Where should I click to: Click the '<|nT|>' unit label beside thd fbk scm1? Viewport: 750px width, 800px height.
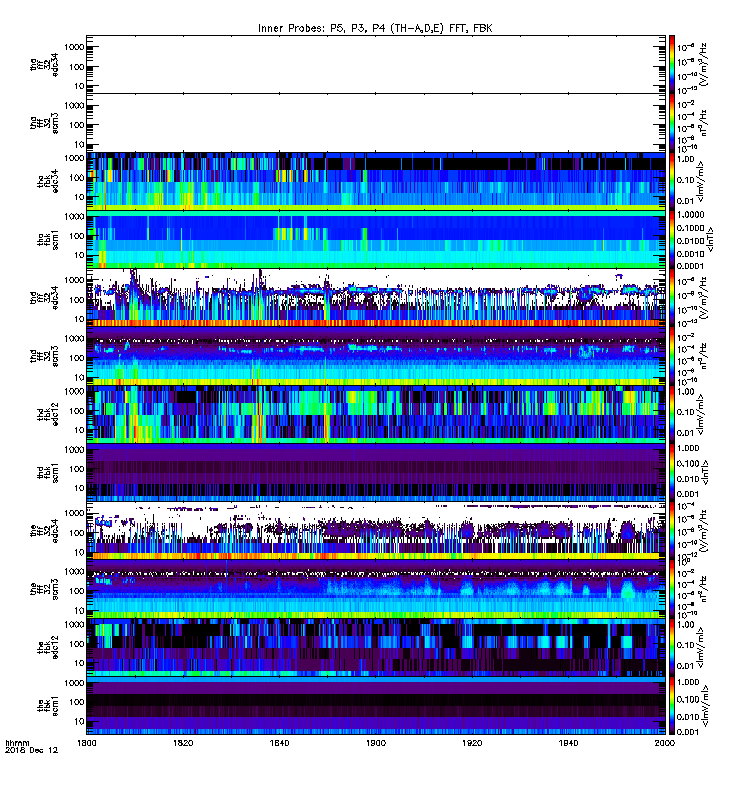(705, 472)
